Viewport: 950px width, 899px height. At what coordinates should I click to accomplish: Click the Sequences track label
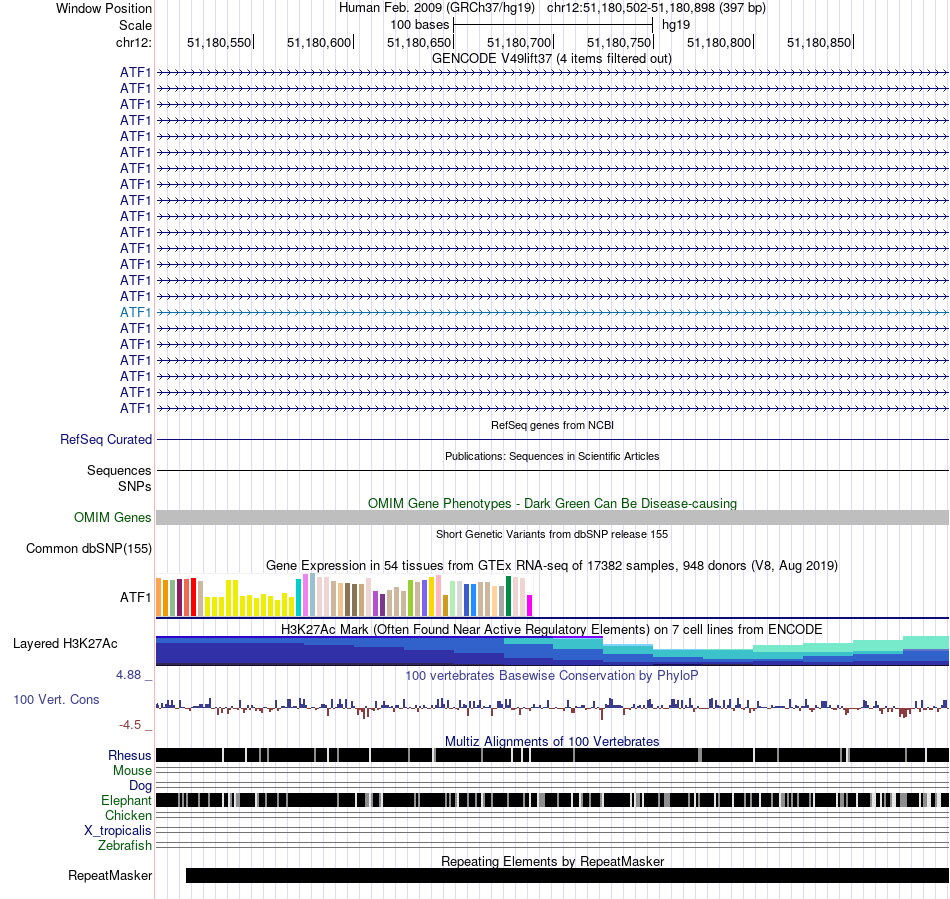pyautogui.click(x=119, y=470)
